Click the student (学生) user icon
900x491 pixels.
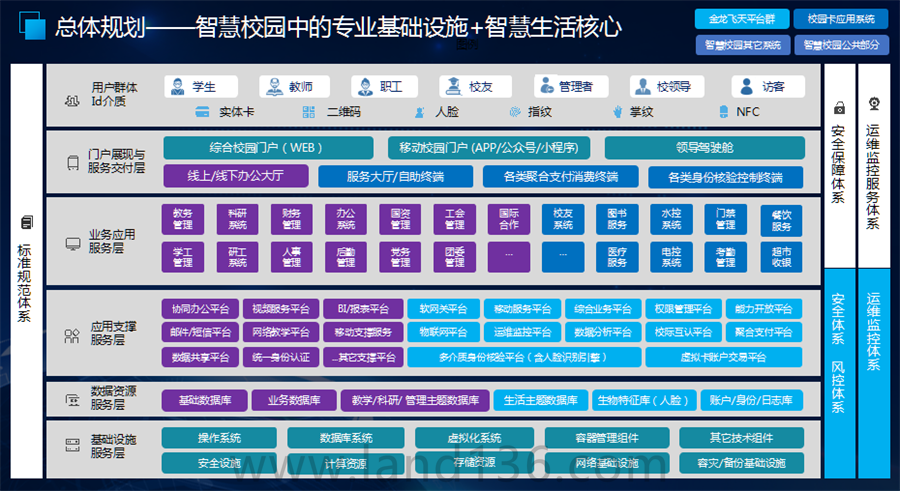(x=177, y=87)
